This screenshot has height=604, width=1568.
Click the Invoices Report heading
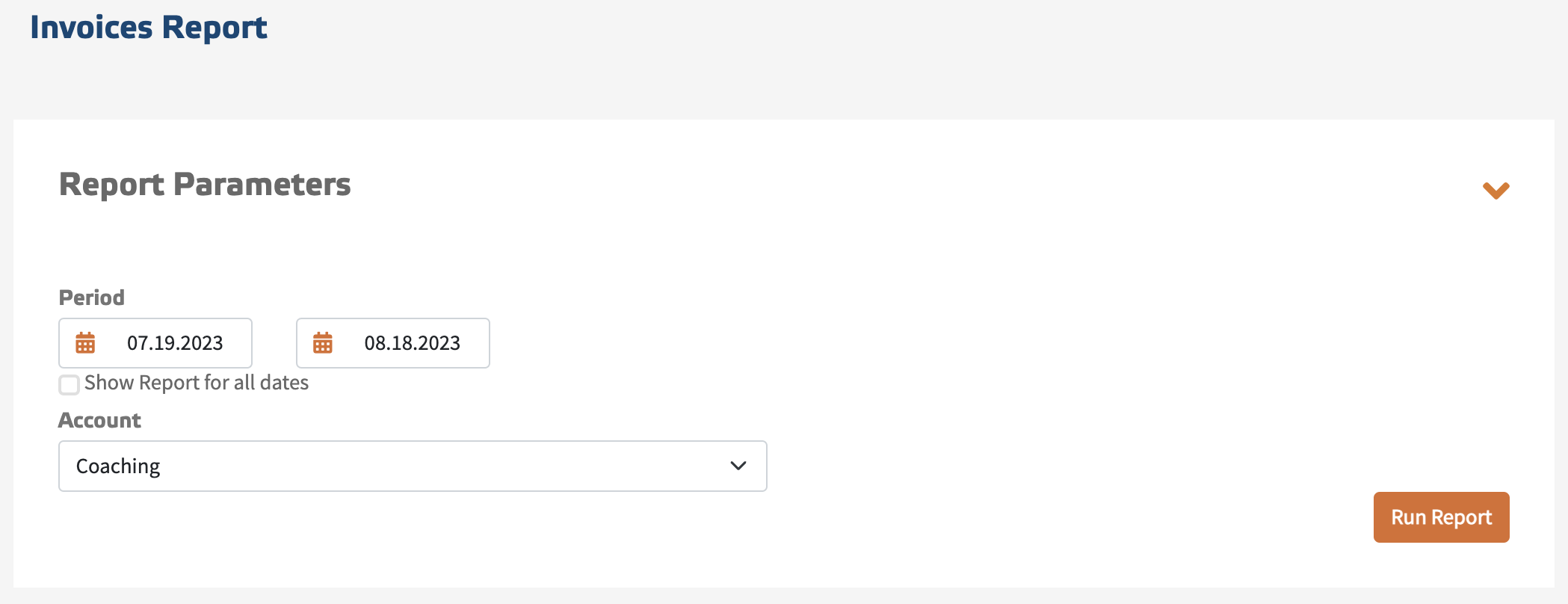point(148,26)
